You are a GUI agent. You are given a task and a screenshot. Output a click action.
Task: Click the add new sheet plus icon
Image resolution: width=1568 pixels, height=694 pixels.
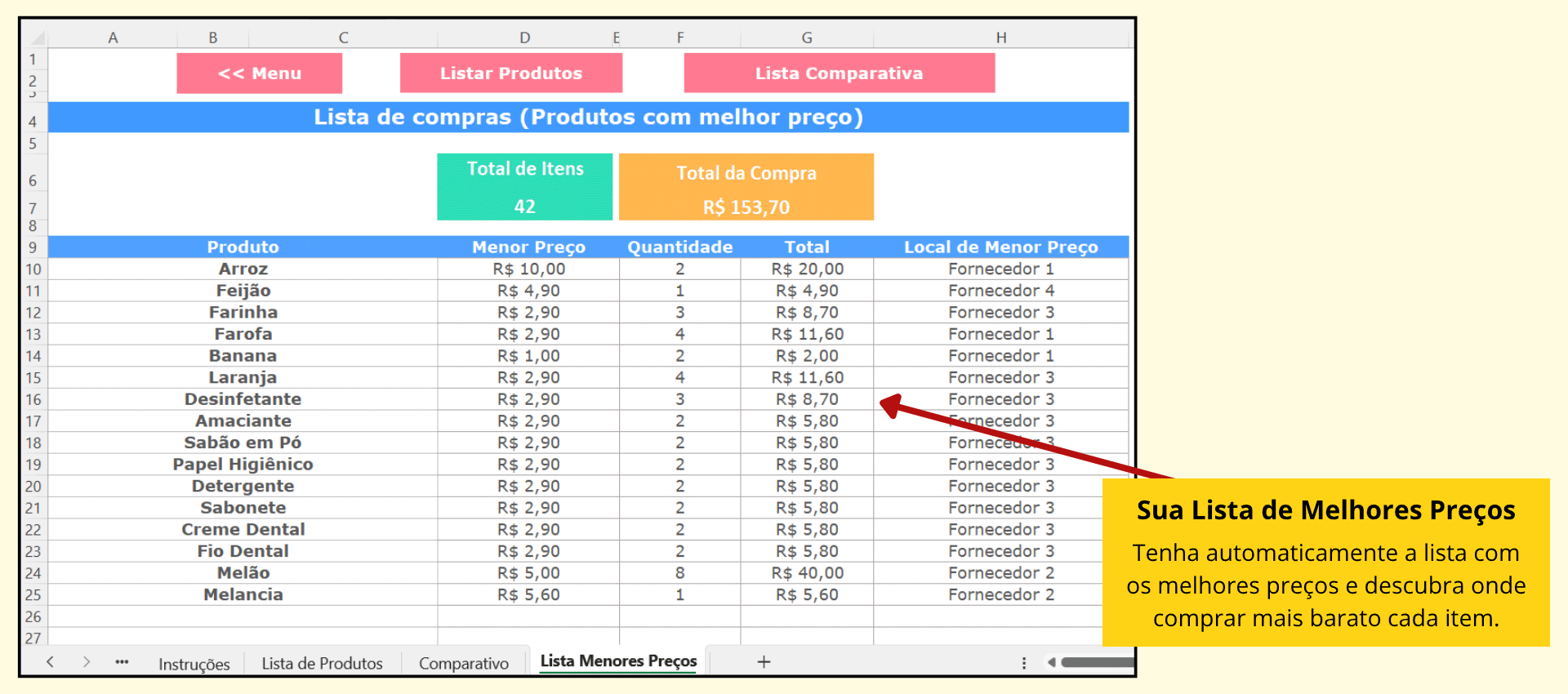(x=764, y=662)
